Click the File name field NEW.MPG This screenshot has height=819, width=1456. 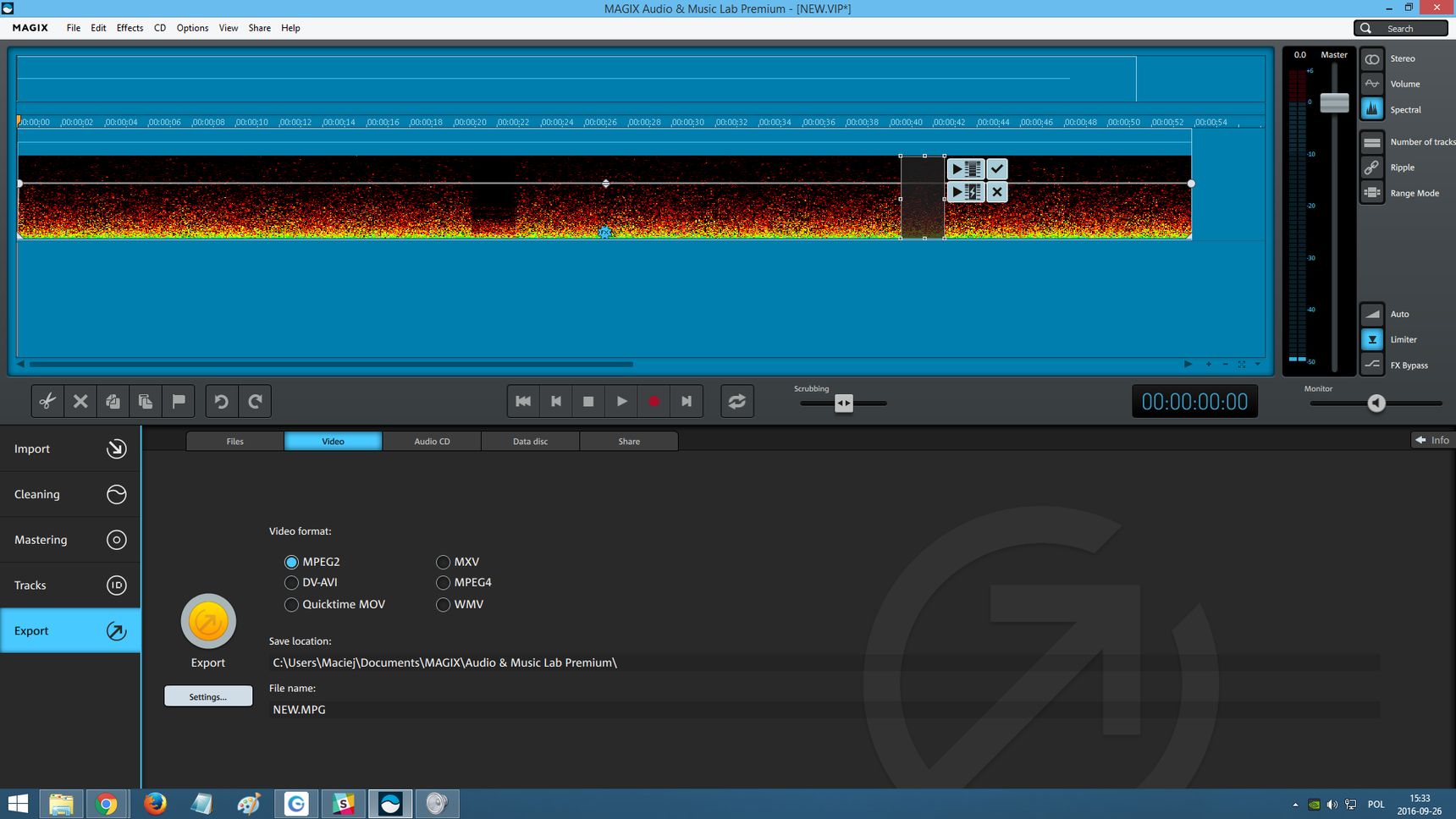click(x=824, y=710)
